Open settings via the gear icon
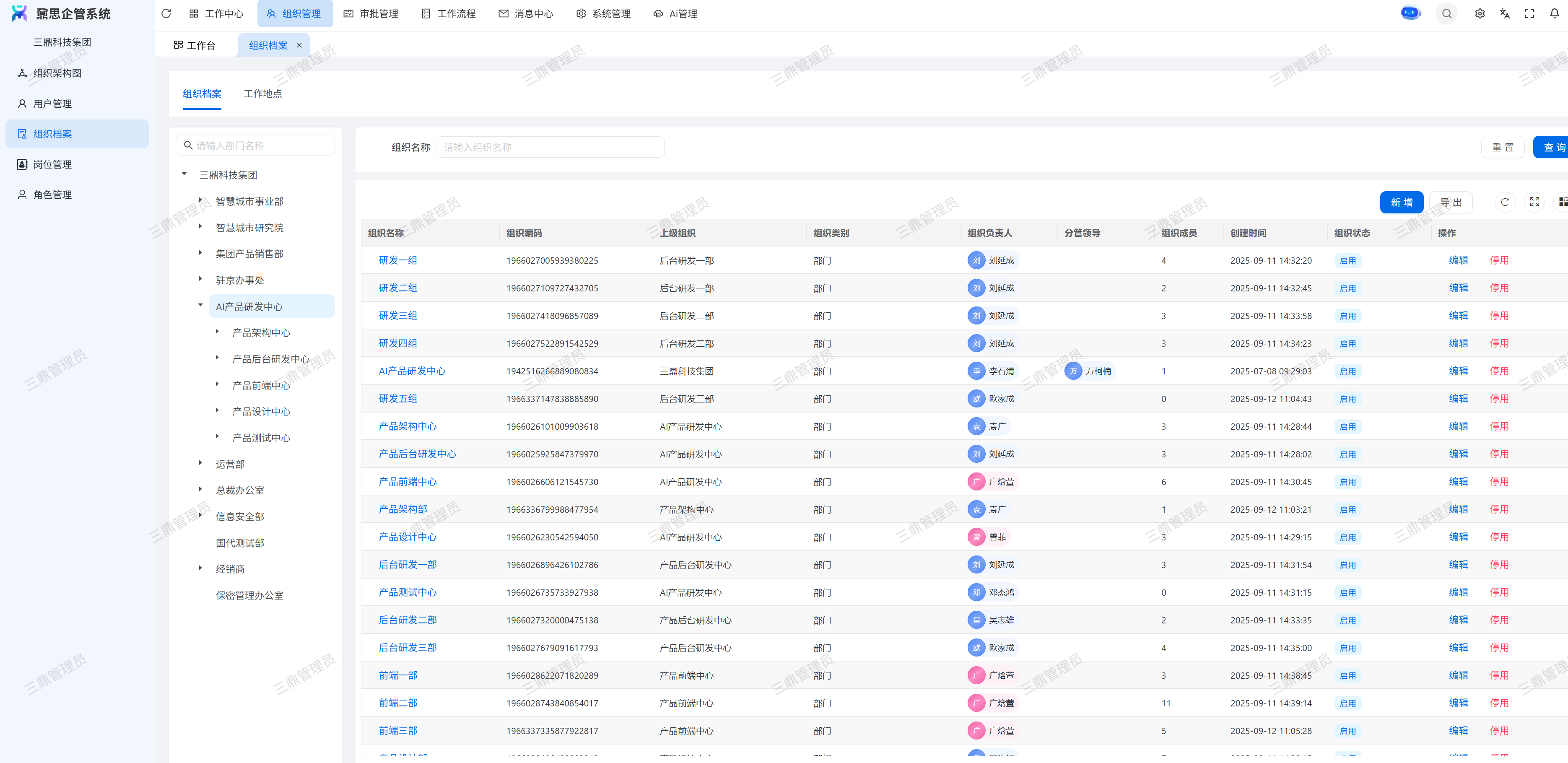 (1480, 13)
